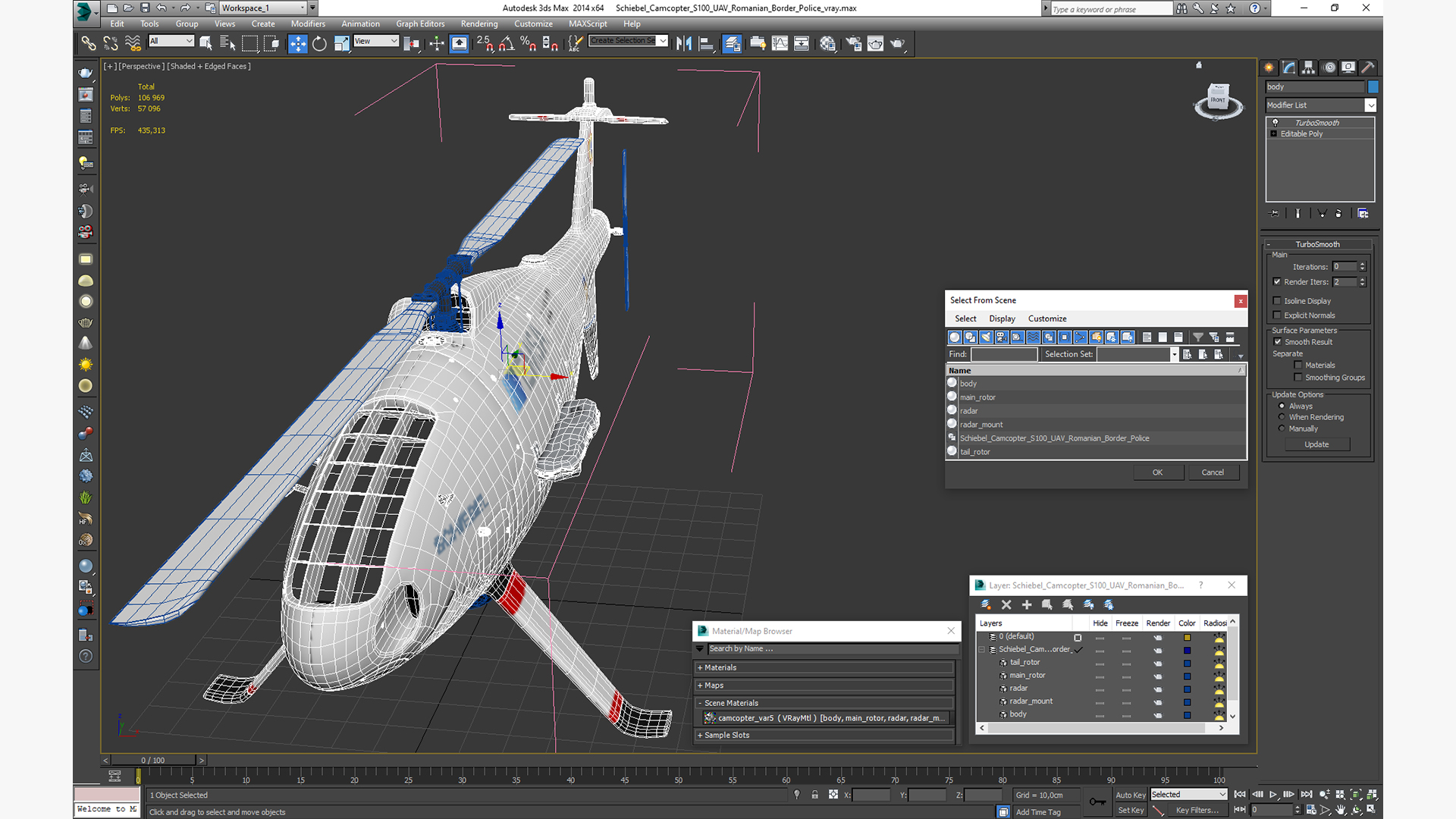Open Select by Name tool
This screenshot has width=1456, height=819.
click(227, 44)
